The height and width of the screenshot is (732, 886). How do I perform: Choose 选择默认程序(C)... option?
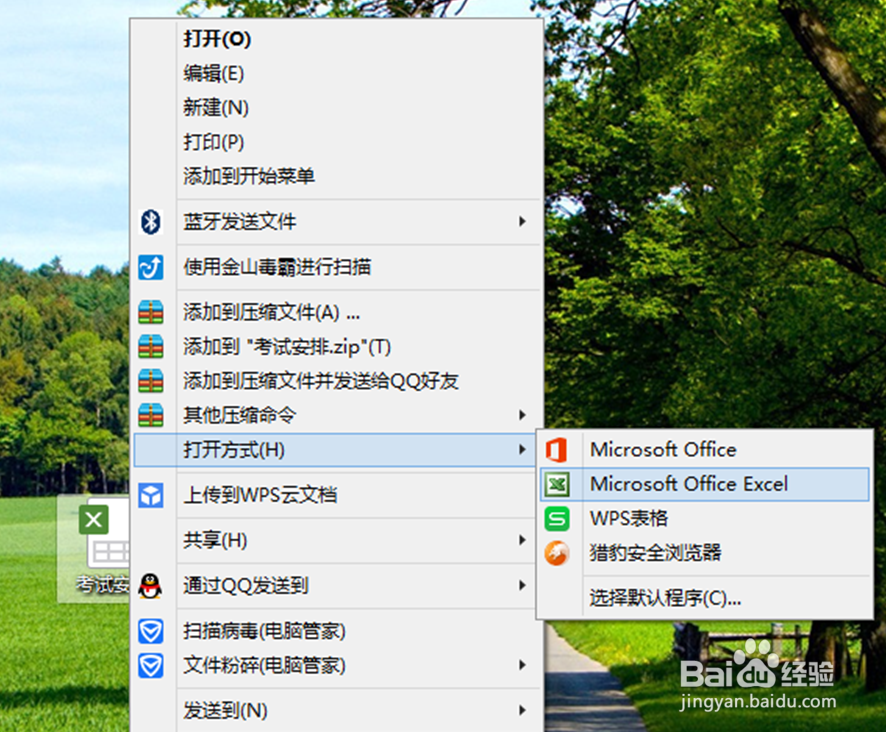(x=705, y=598)
